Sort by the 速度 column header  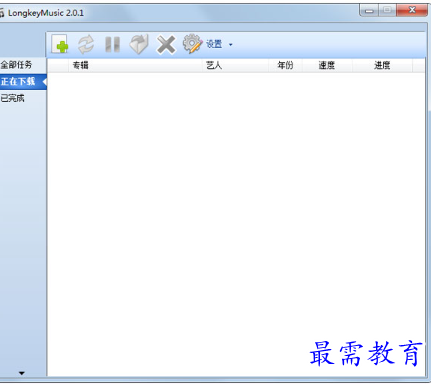click(x=327, y=65)
